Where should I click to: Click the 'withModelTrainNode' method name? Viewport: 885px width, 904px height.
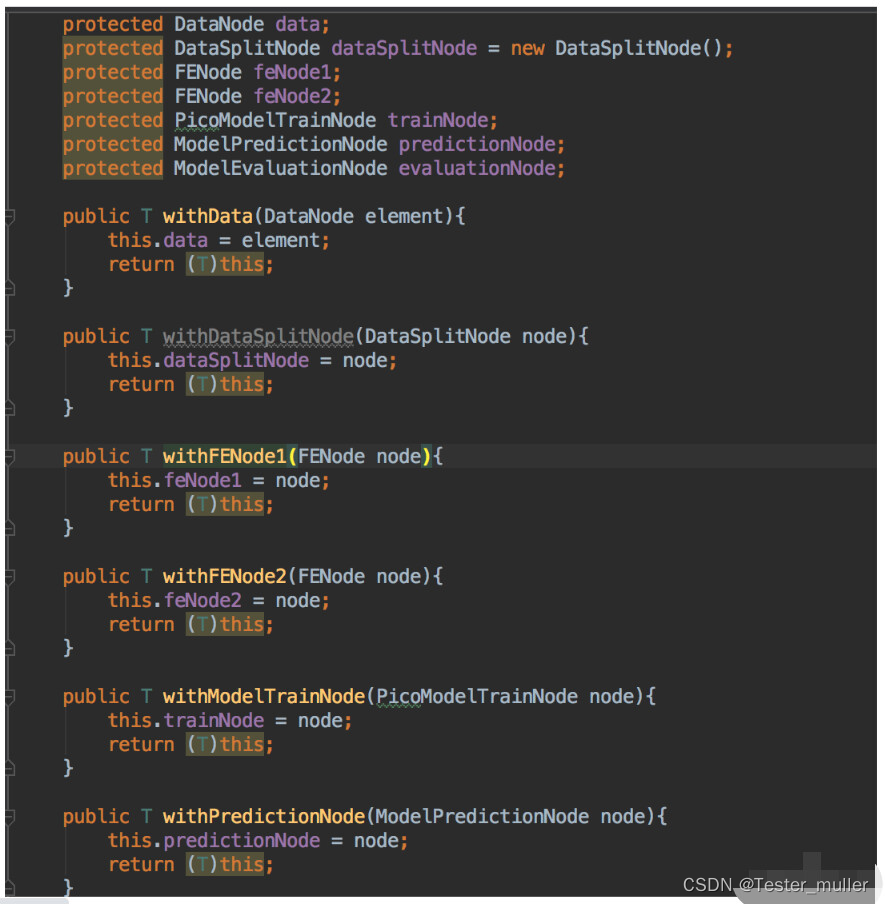264,696
